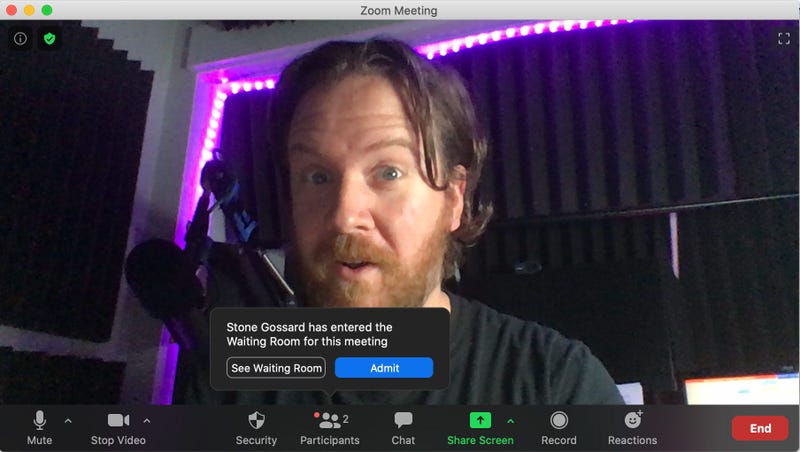The height and width of the screenshot is (452, 800).
Task: Click the See Waiting Room button
Action: [276, 368]
